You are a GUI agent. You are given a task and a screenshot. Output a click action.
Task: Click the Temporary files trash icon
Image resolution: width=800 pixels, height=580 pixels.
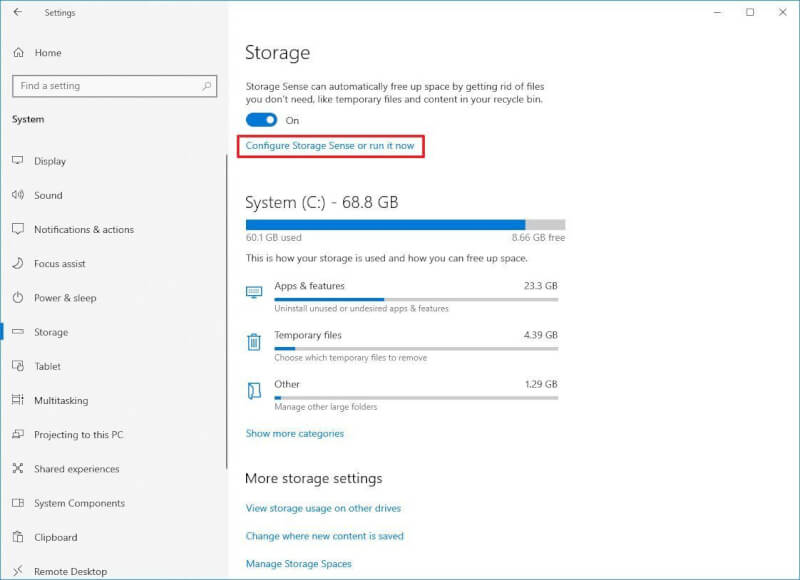click(x=254, y=342)
